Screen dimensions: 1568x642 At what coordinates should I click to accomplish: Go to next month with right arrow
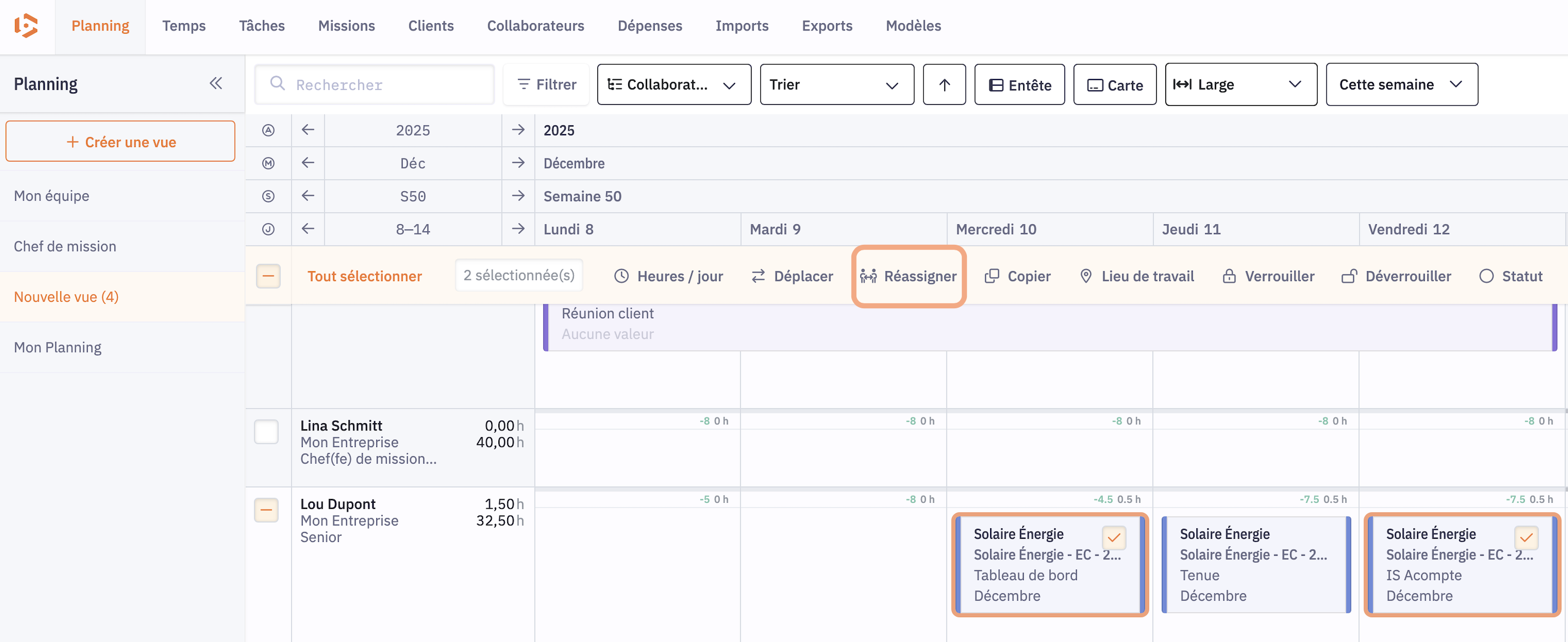[518, 163]
